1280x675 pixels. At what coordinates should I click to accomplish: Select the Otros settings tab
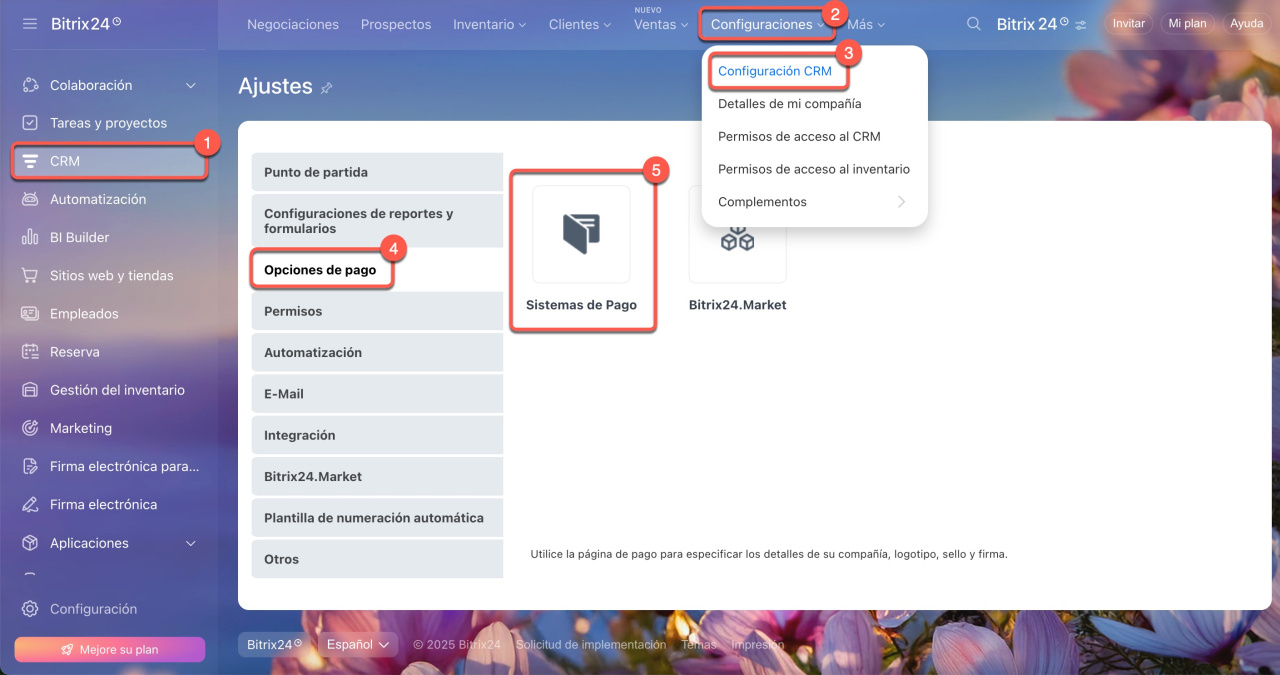click(377, 559)
